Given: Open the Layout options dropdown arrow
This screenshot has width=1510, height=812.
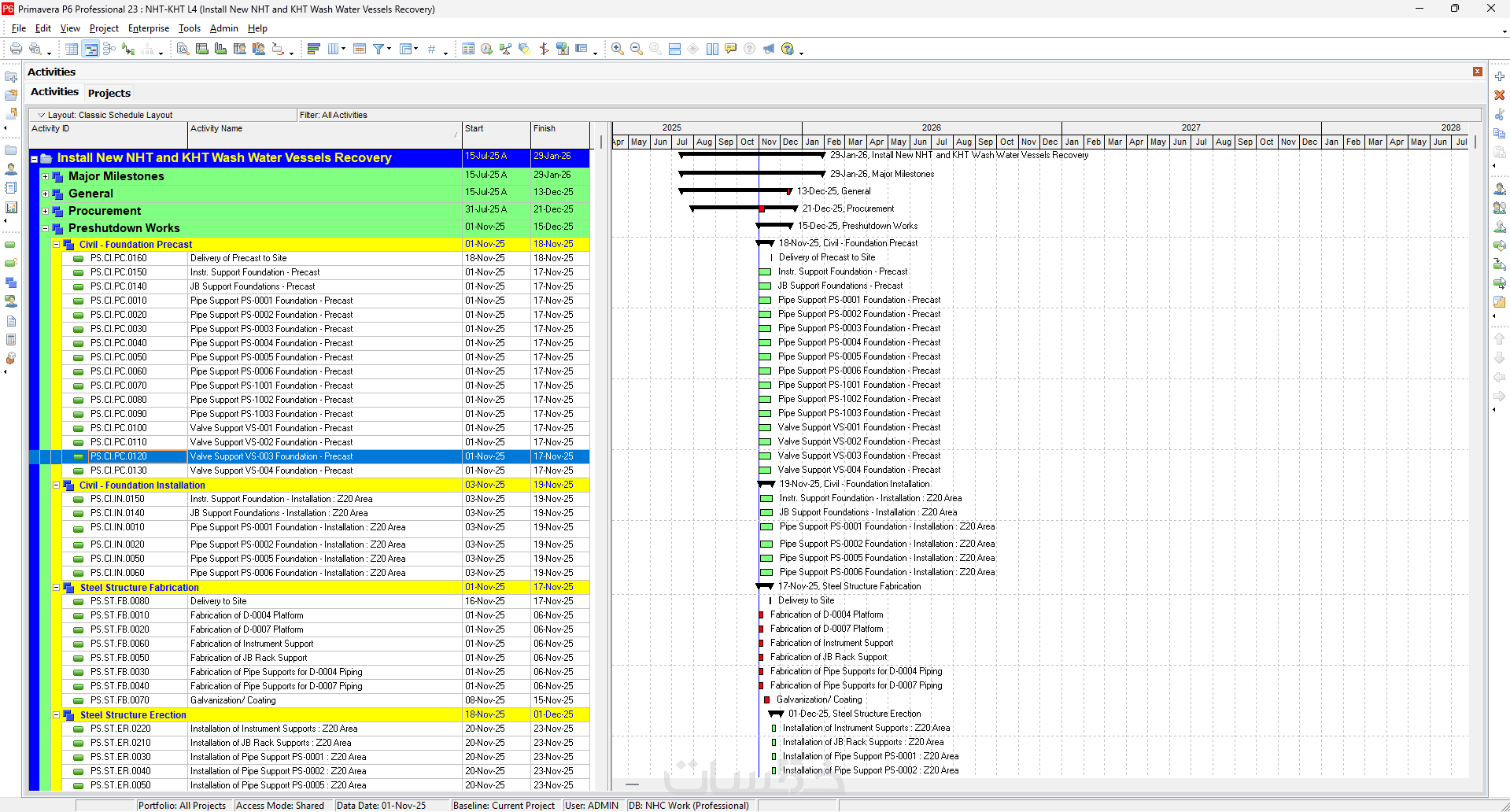Looking at the screenshot, I should click(42, 115).
